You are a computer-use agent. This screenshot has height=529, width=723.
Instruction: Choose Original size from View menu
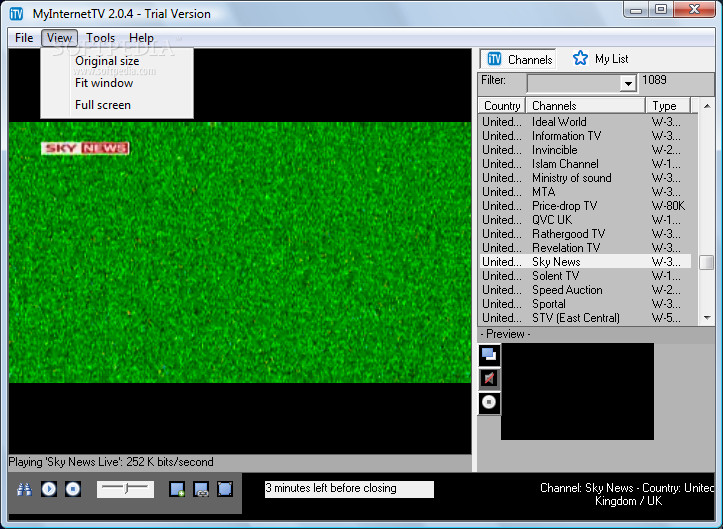pos(117,61)
